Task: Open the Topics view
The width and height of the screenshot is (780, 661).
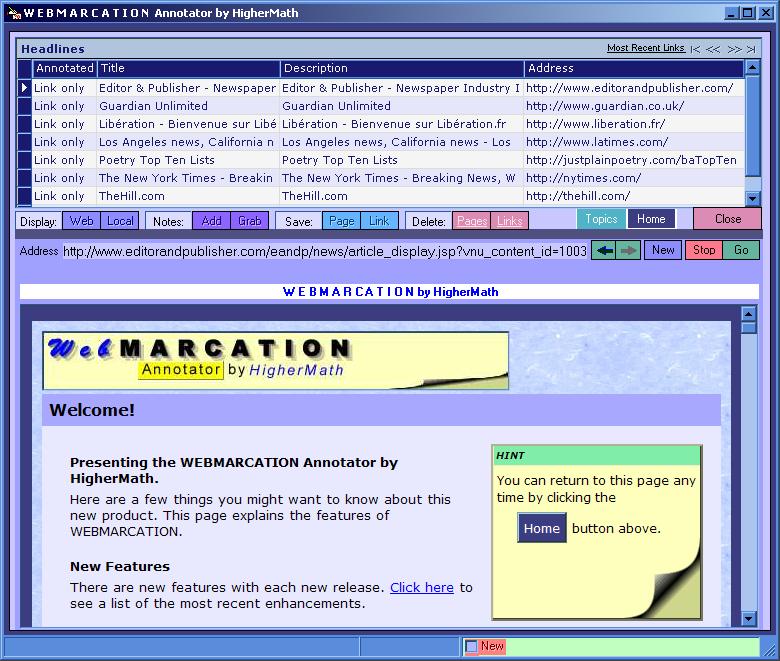Action: point(601,219)
